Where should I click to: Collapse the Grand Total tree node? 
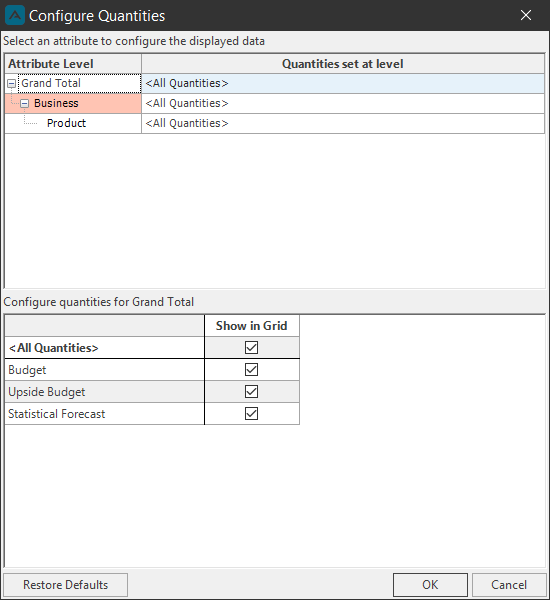click(11, 83)
